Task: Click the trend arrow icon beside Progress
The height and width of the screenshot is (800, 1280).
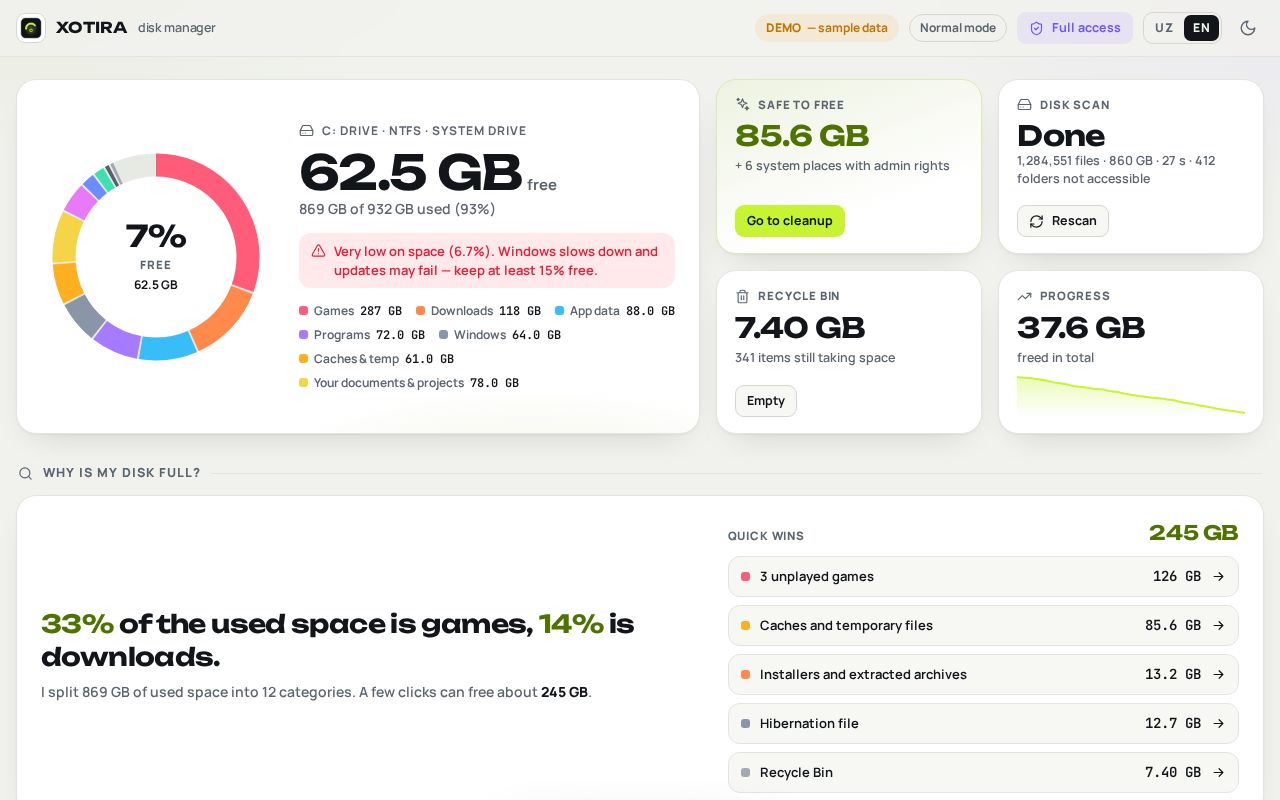Action: [x=1025, y=296]
